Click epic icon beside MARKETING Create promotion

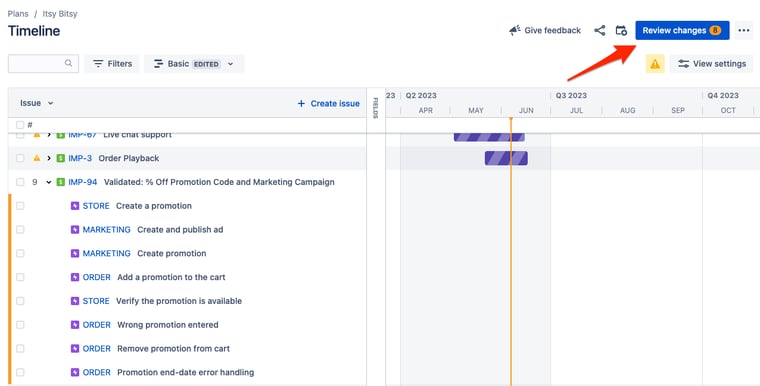click(x=75, y=254)
